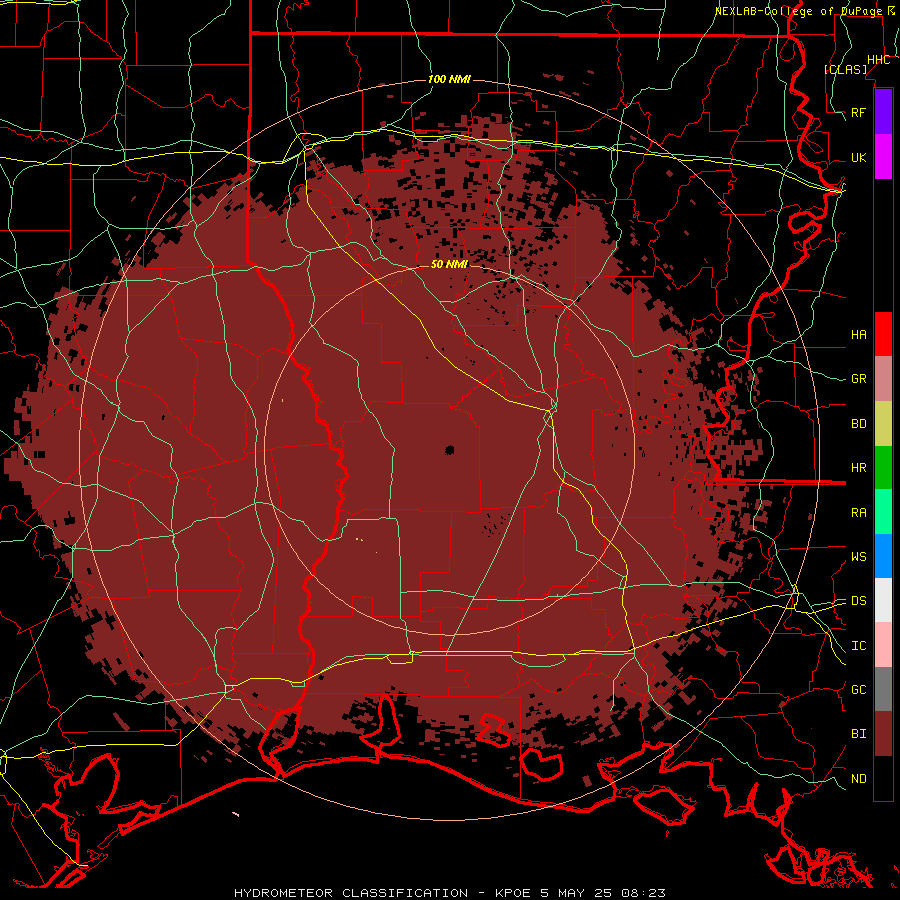900x900 pixels.
Task: Click the HA legend label
Action: tap(859, 334)
